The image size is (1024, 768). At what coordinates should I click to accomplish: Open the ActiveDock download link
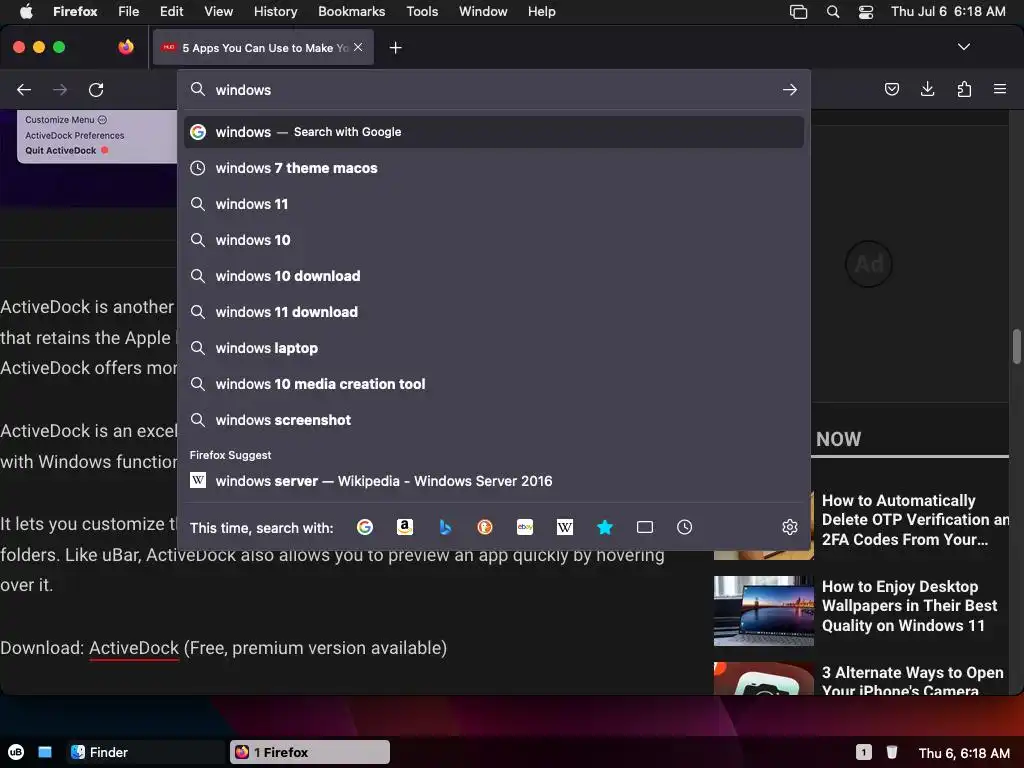click(134, 648)
